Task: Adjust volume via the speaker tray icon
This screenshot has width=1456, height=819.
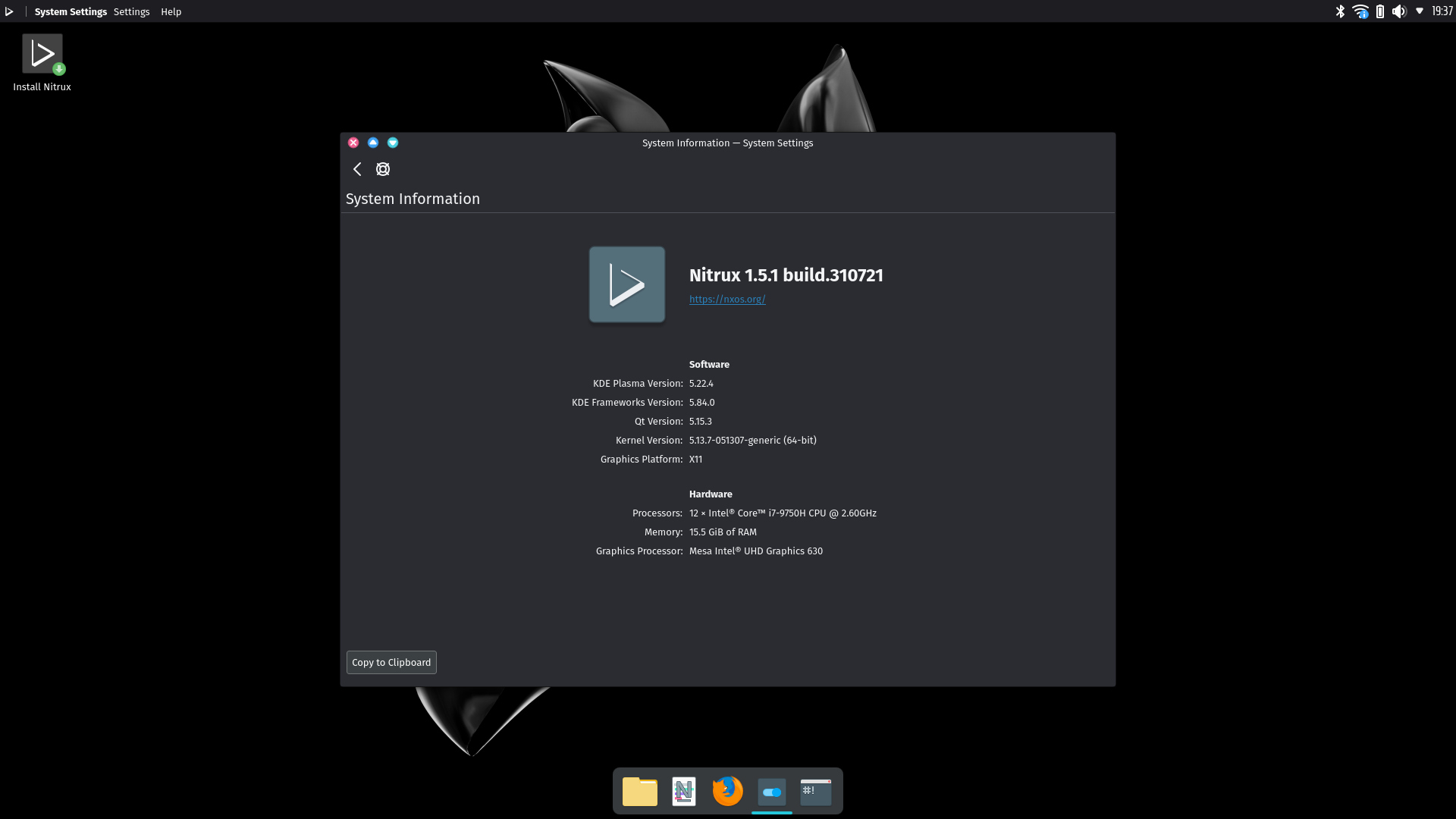Action: [x=1399, y=11]
